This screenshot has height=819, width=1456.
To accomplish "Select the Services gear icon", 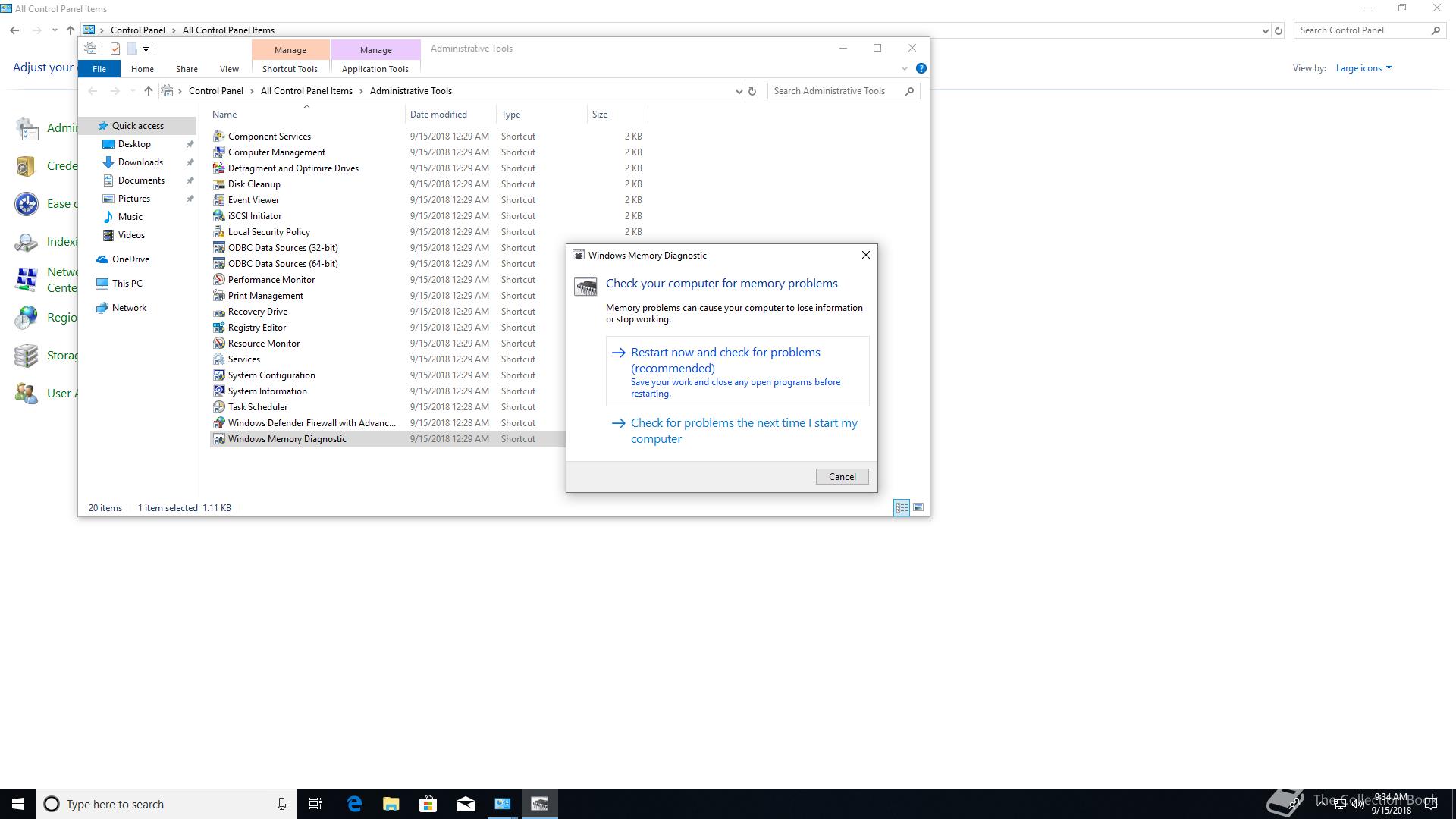I will (219, 359).
